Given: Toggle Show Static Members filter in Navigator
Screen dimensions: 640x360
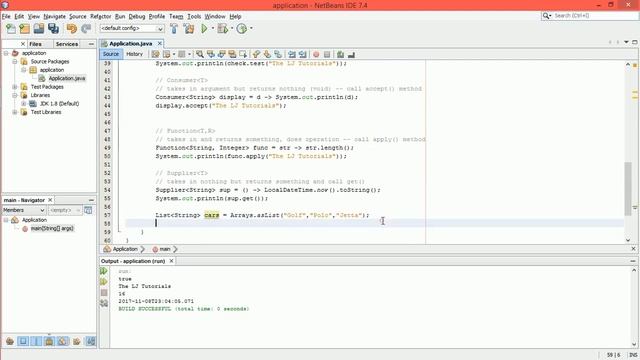Looking at the screenshot, I should click(x=36, y=341).
